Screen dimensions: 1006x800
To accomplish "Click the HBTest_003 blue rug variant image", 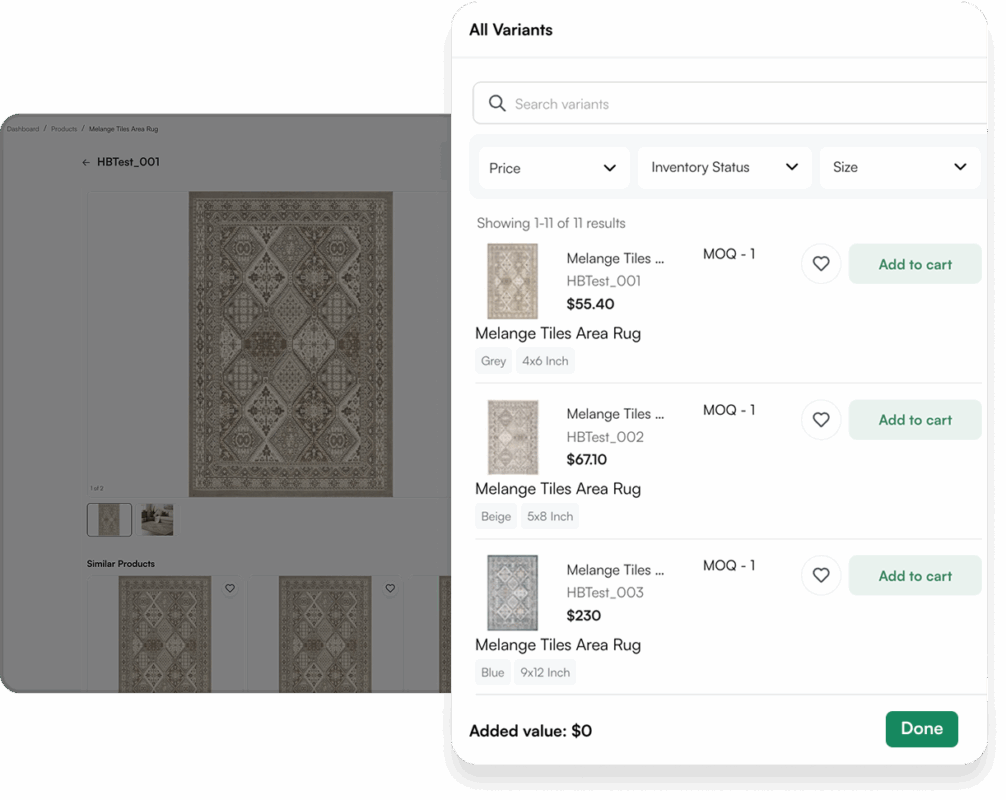I will [x=512, y=592].
